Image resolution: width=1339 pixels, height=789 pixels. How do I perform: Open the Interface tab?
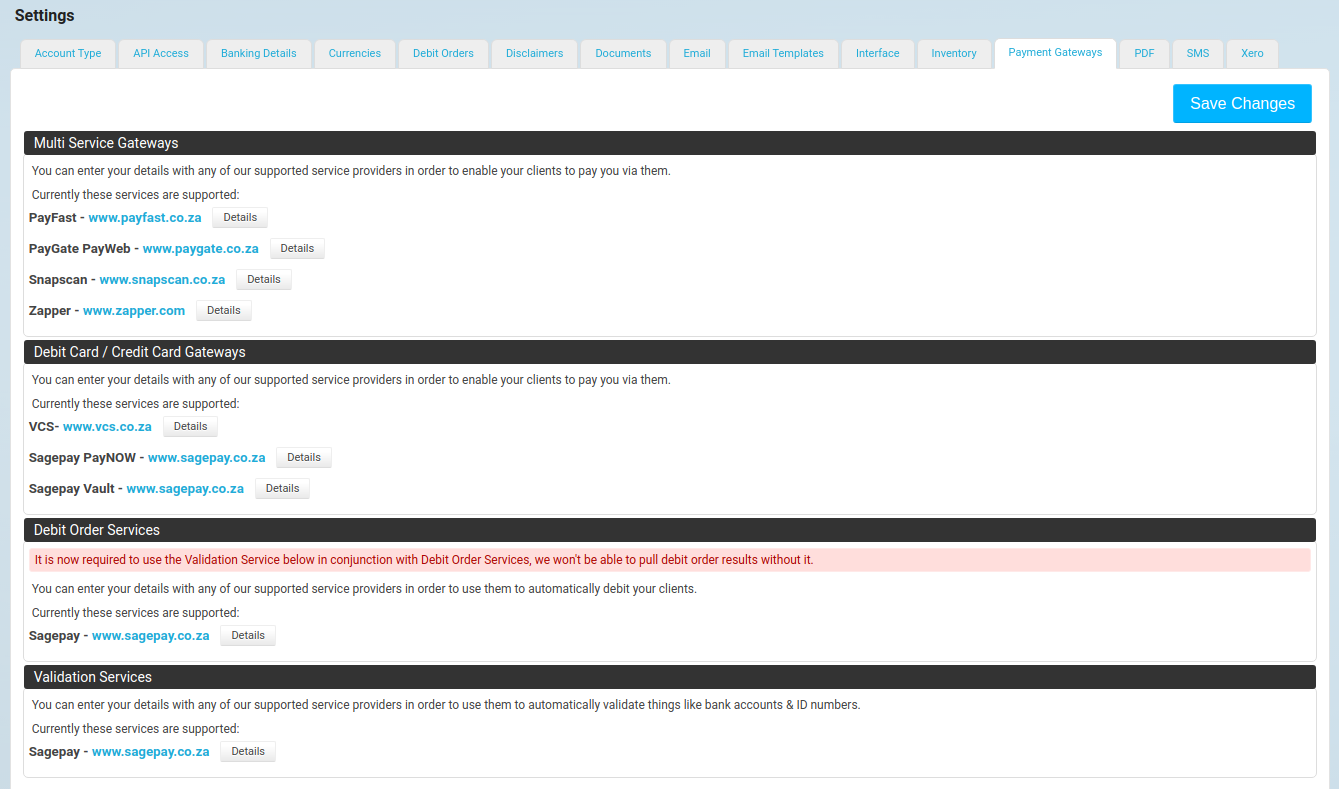click(x=878, y=53)
